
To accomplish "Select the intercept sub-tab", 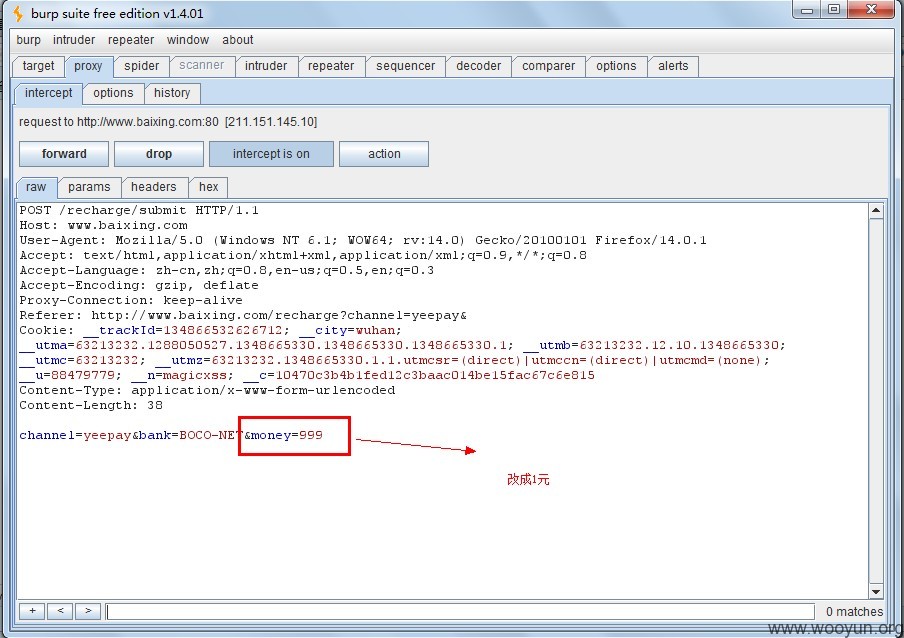I will [48, 93].
